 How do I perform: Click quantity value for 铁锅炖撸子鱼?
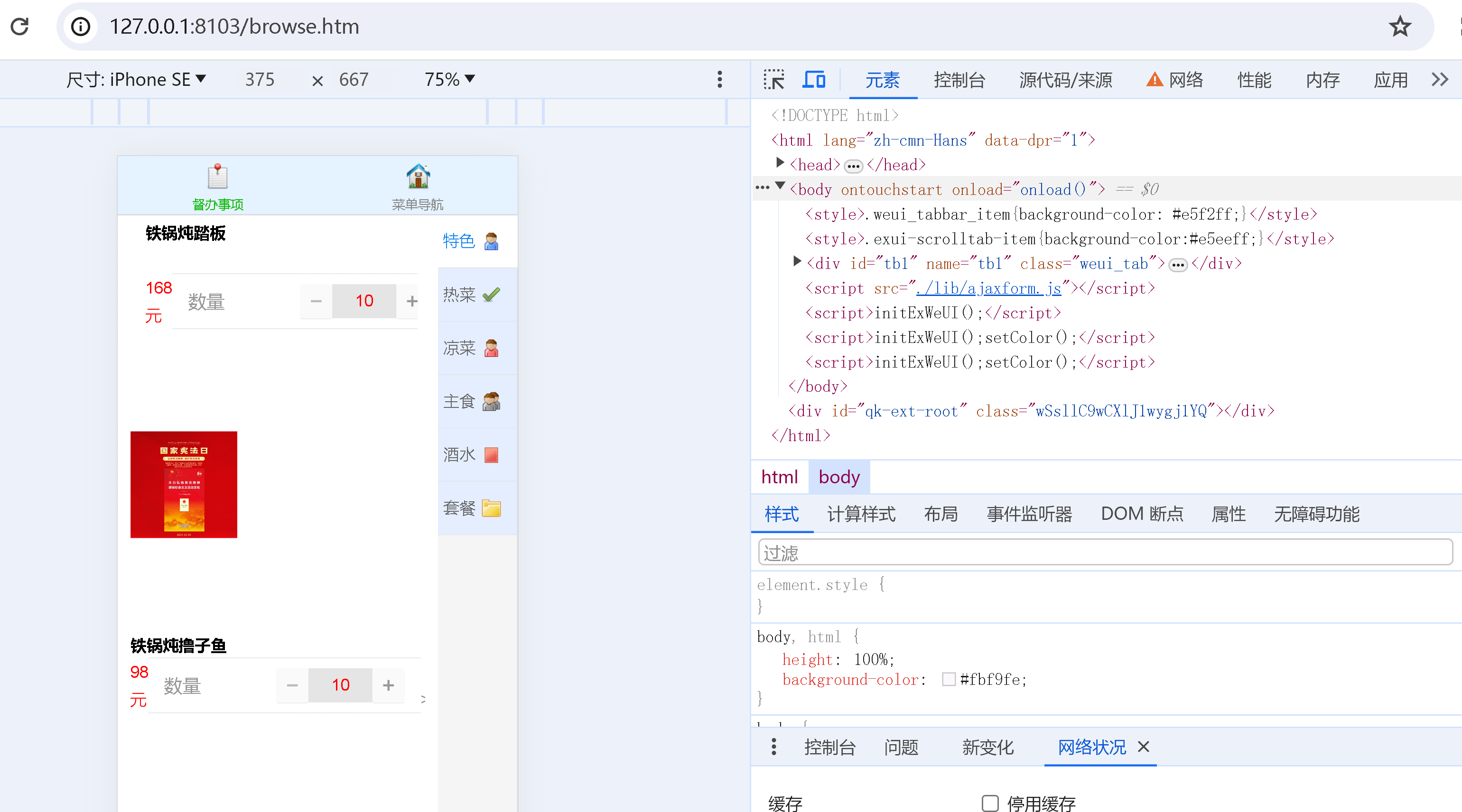[341, 685]
